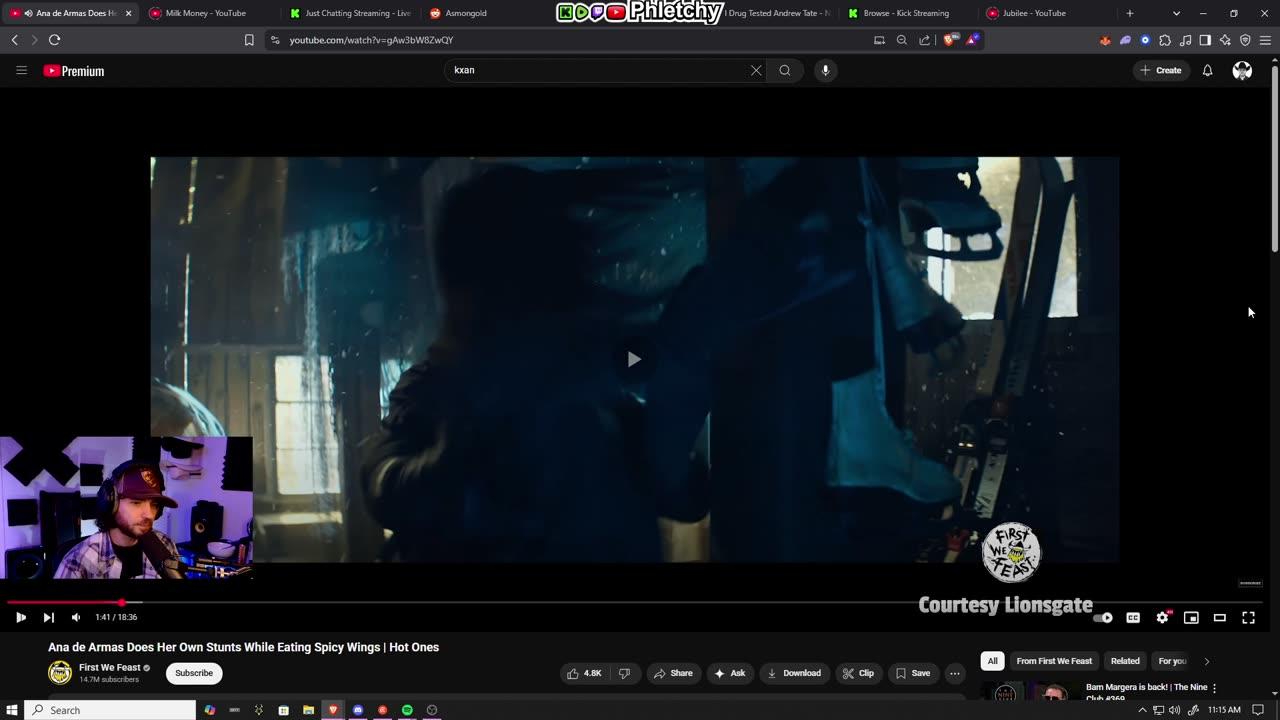Select the Related filter chip
1280x720 pixels.
tap(1125, 661)
